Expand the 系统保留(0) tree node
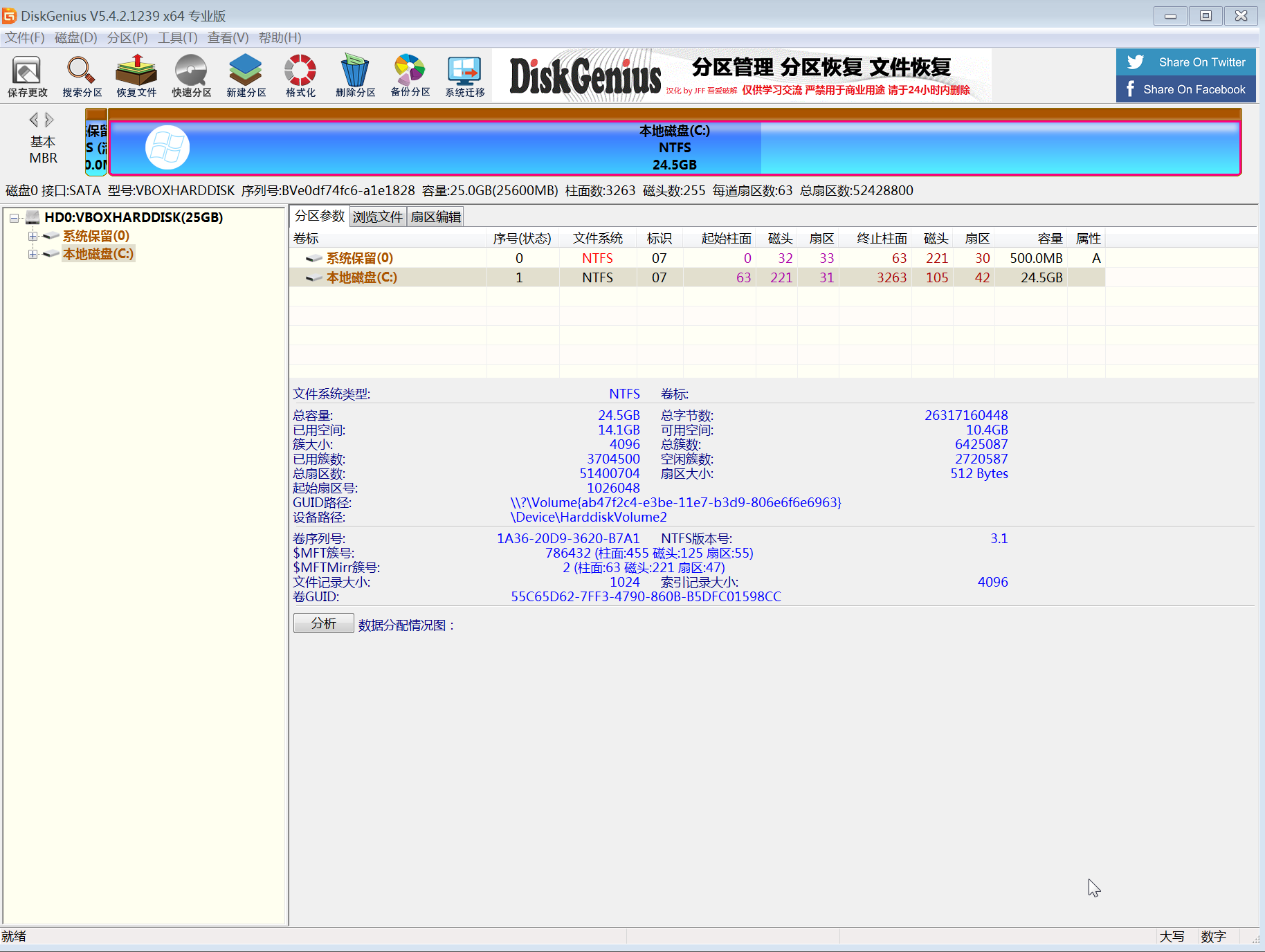 pos(33,237)
